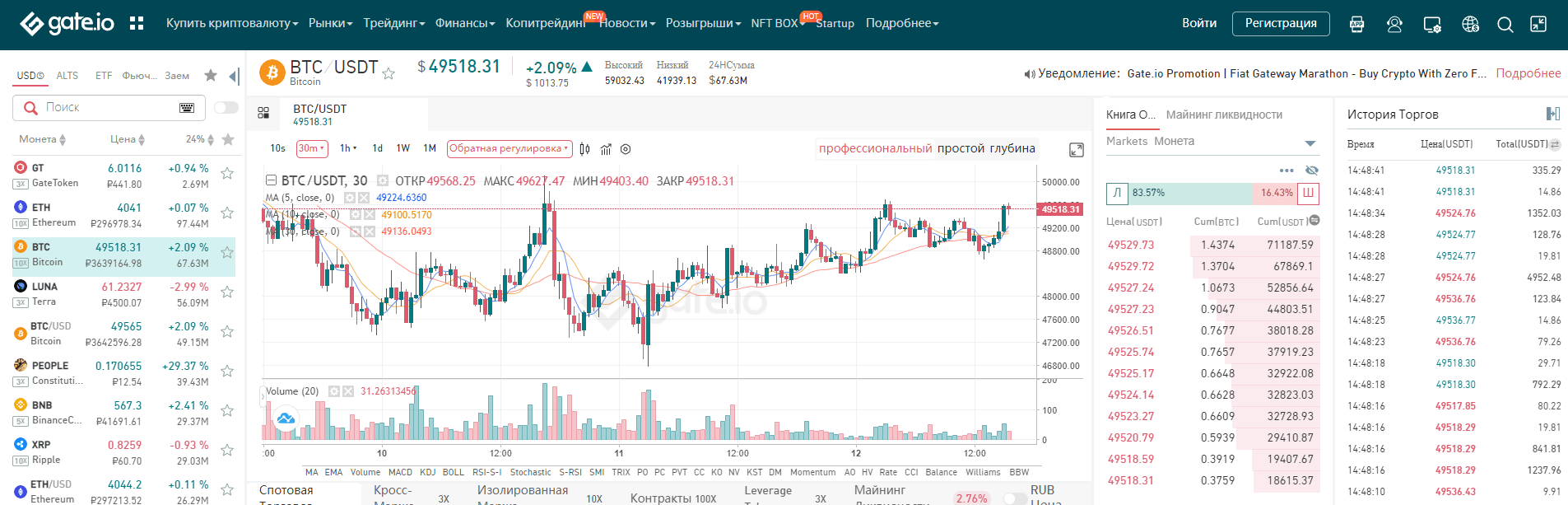This screenshot has width=1568, height=505.
Task: Open chart settings round icon
Action: [626, 149]
